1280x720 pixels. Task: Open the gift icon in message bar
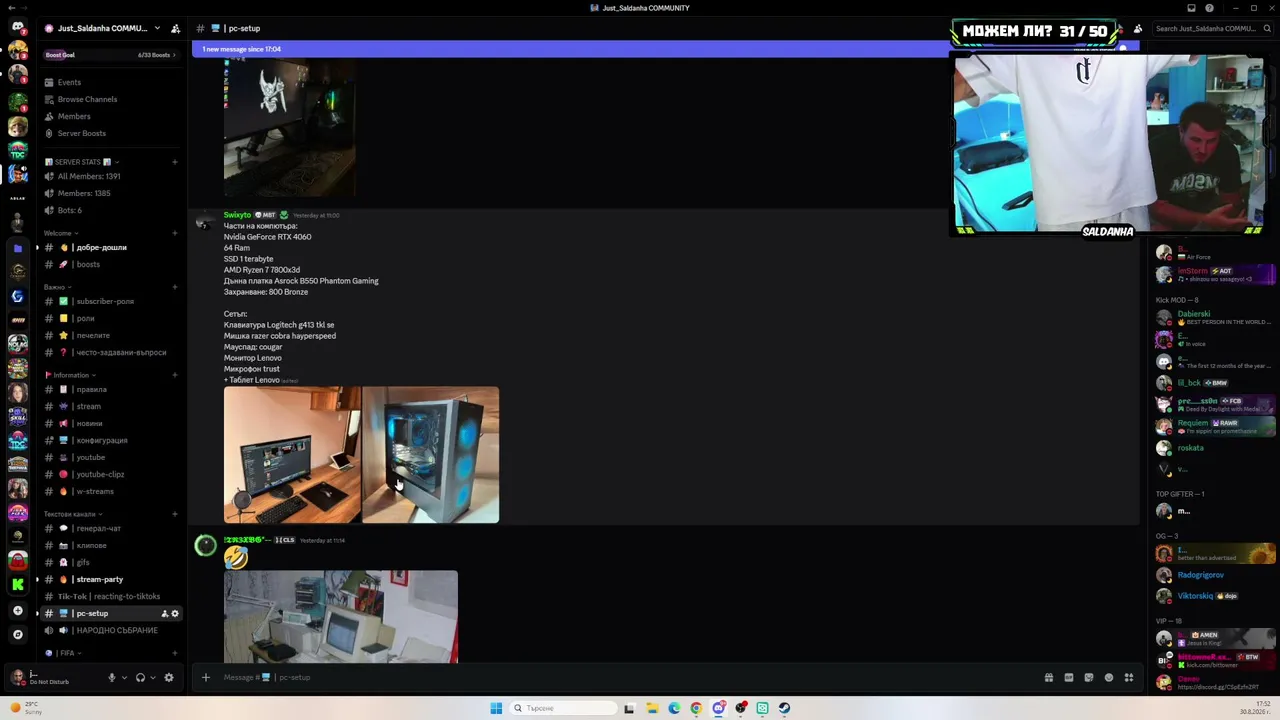tap(1048, 677)
